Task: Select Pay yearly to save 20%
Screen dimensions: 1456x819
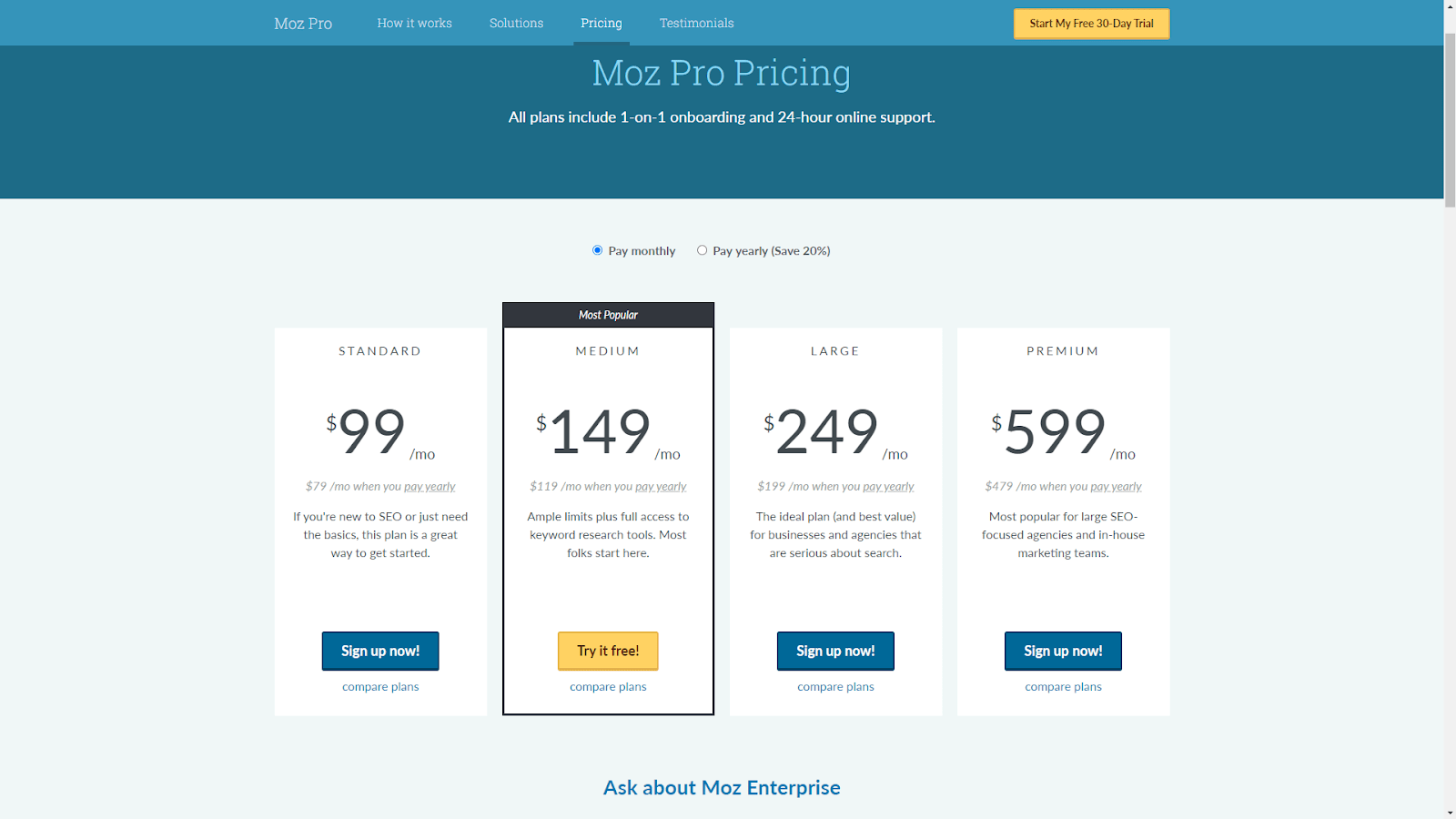Action: tap(702, 250)
